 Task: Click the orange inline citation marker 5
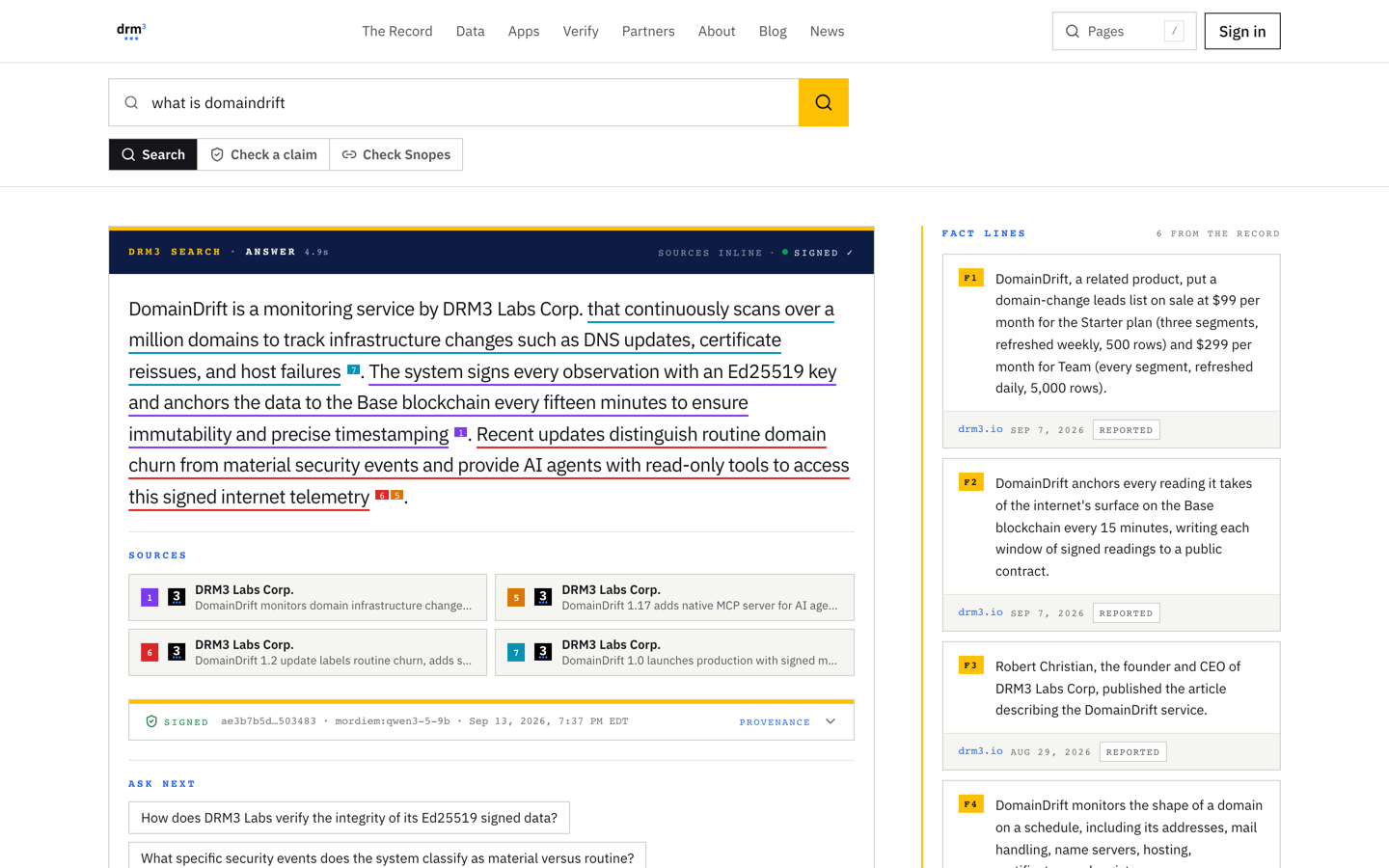[396, 495]
